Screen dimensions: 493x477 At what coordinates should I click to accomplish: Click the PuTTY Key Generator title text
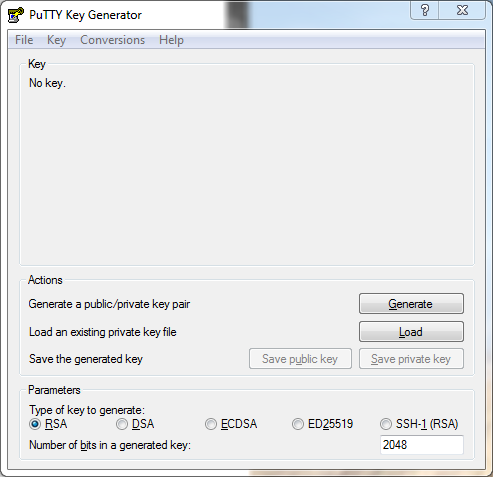pos(85,15)
